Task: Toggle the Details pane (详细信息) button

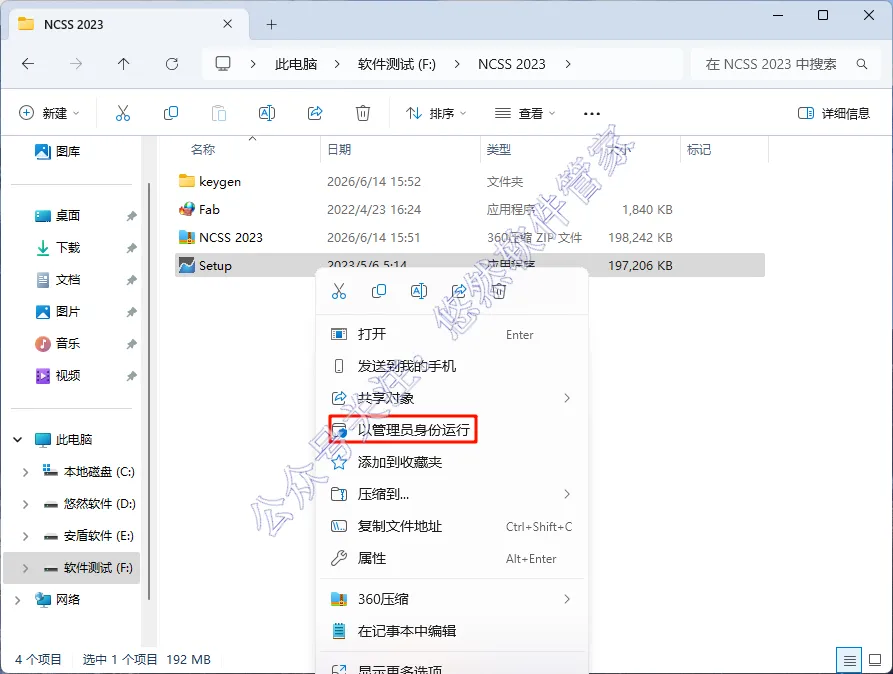Action: 834,113
